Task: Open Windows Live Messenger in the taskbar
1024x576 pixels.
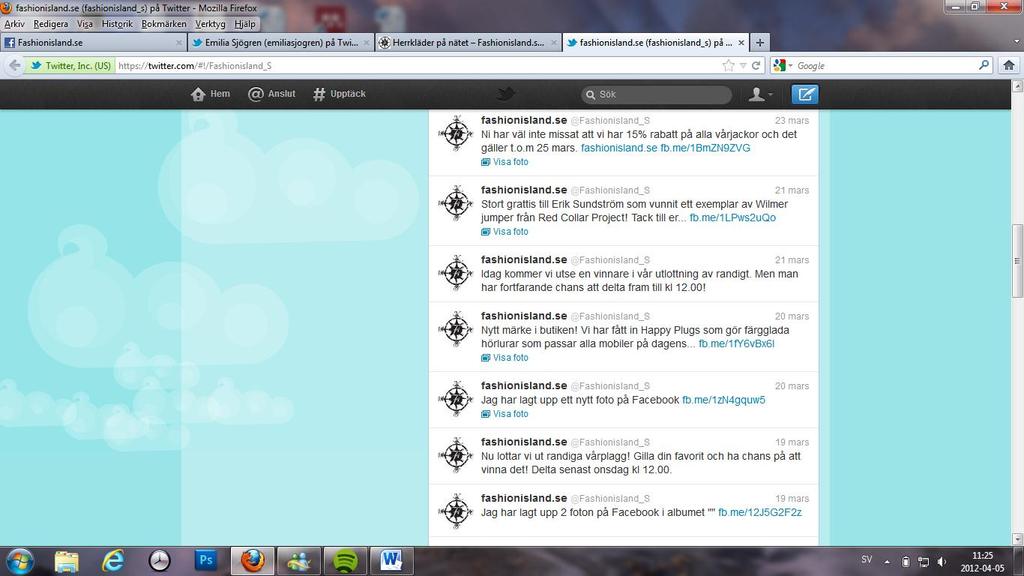Action: tap(298, 560)
